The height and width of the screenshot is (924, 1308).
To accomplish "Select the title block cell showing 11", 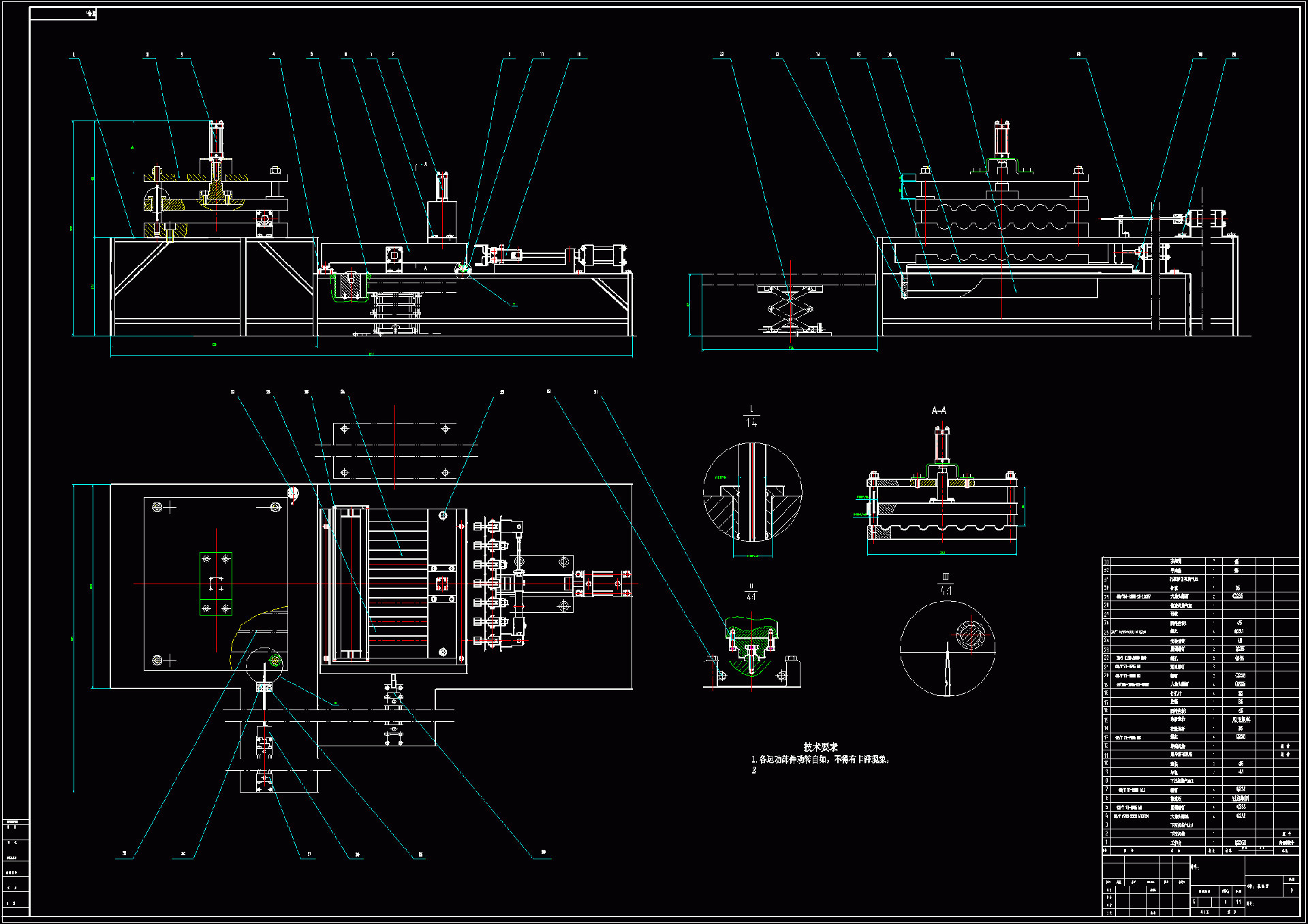I will pyautogui.click(x=1238, y=902).
